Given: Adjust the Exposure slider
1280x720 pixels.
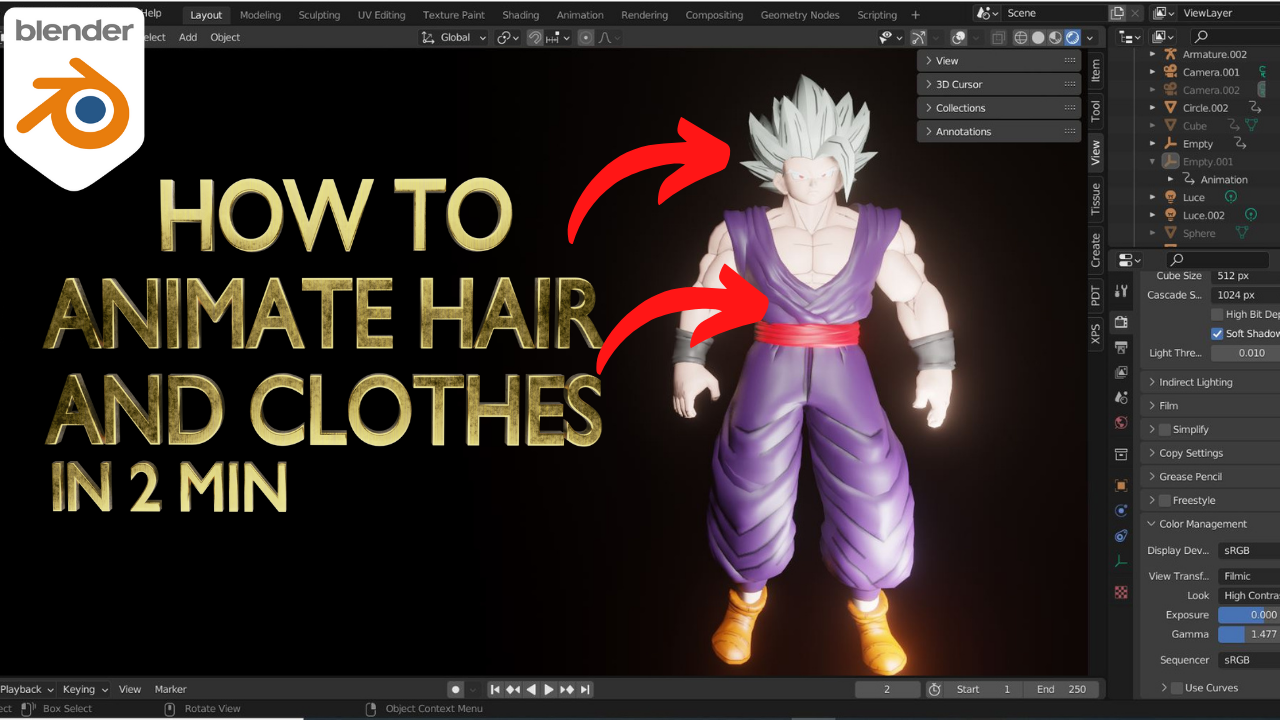Looking at the screenshot, I should 1248,615.
